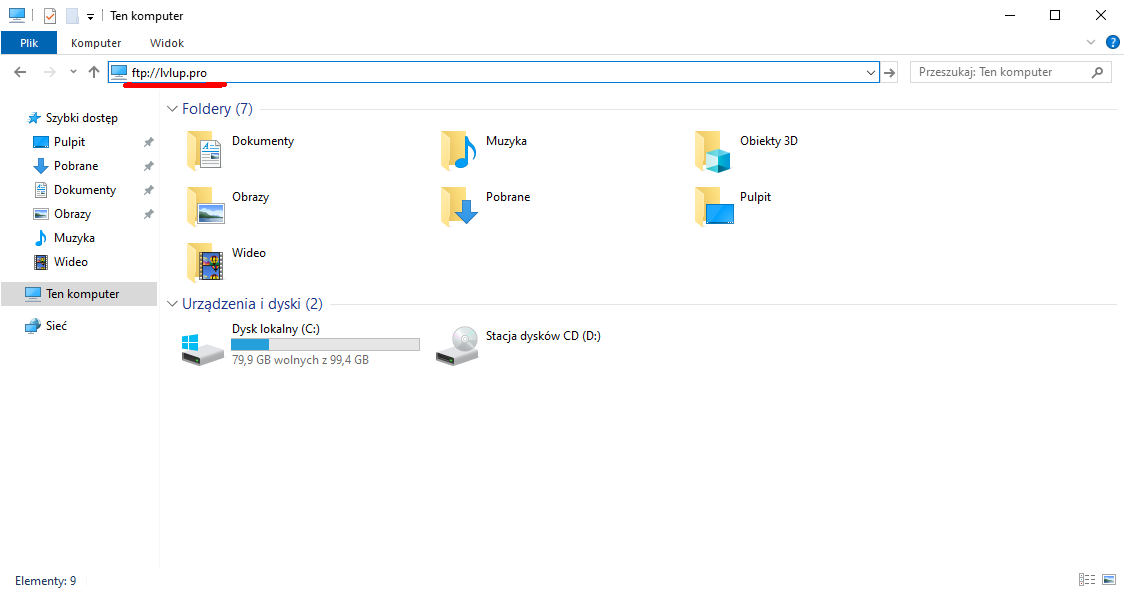Screen dimensions: 1125x593
Task: Open the Wideo folder icon
Action: coord(205,263)
